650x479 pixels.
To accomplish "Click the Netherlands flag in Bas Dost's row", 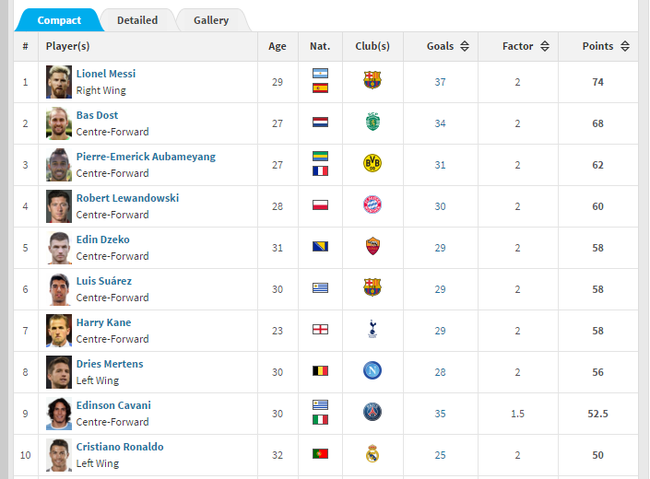I will point(320,123).
